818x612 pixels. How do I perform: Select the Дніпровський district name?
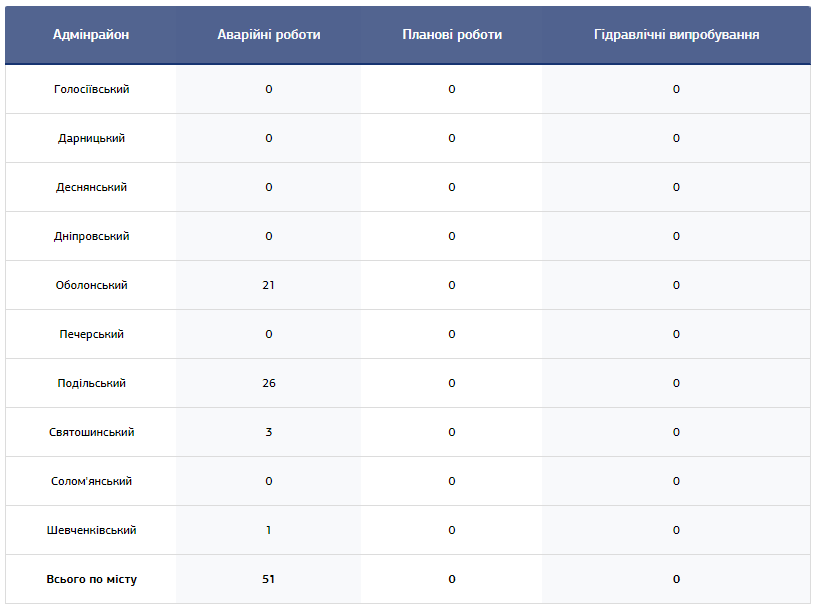coord(91,237)
